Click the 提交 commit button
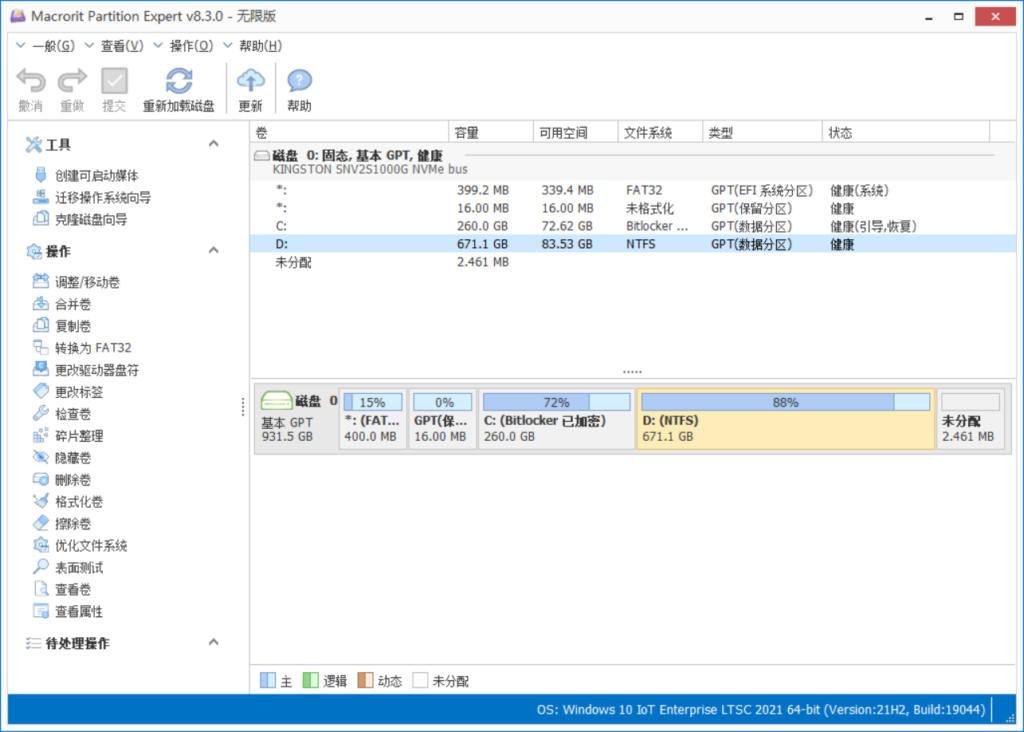The width and height of the screenshot is (1024, 732). click(114, 89)
